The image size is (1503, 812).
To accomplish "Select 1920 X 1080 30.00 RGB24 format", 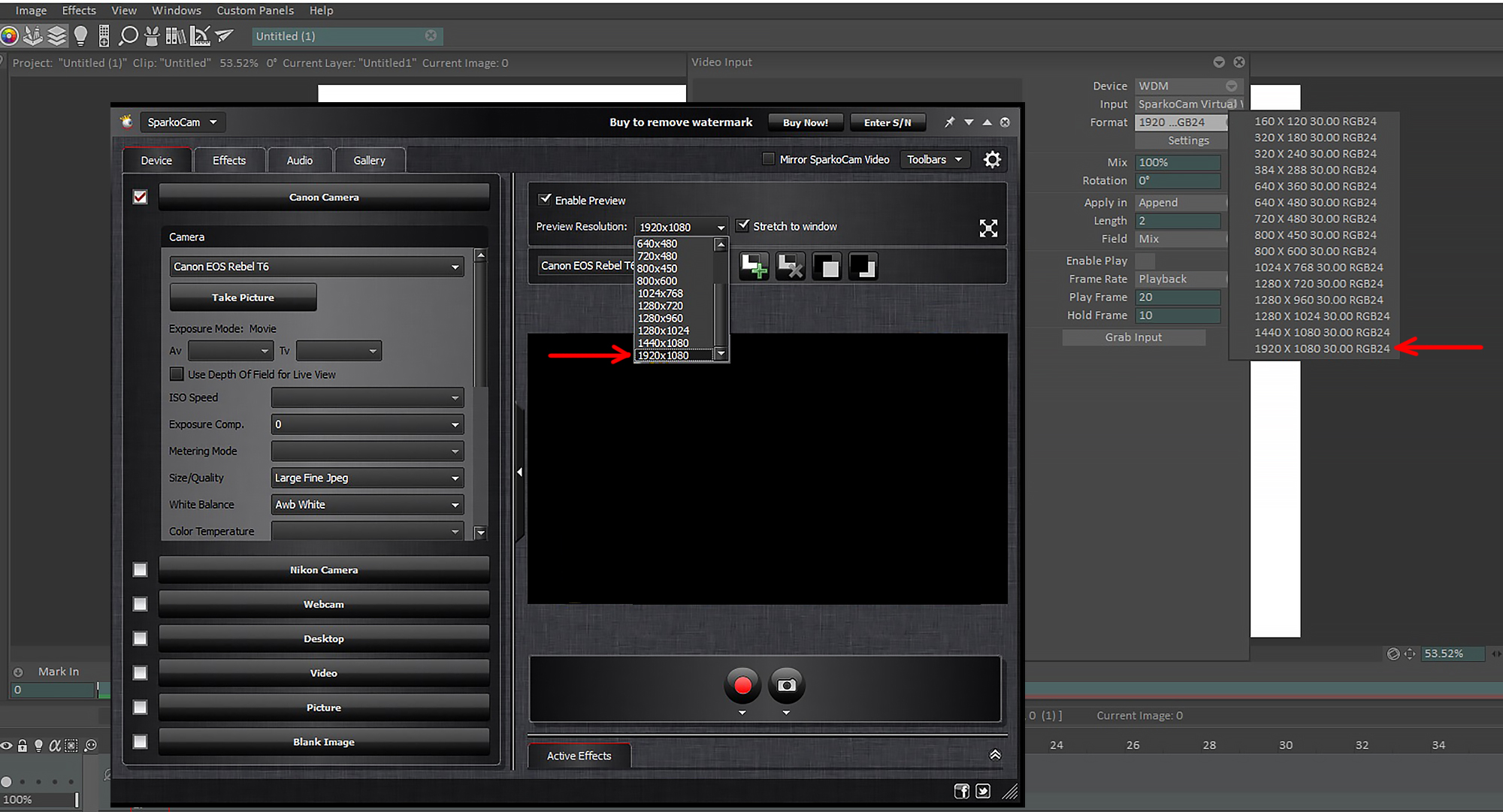I will pyautogui.click(x=1322, y=349).
